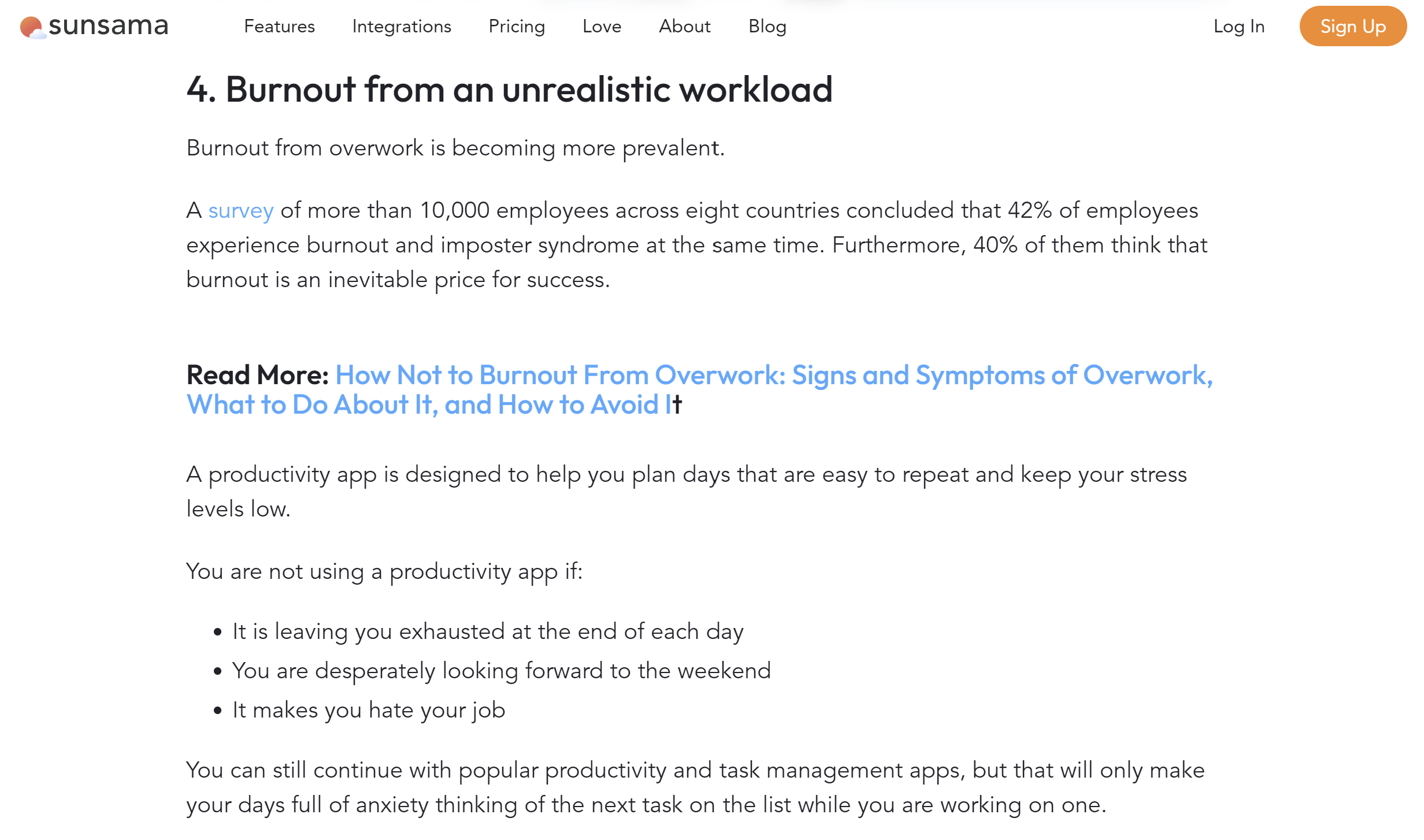Click the hate your job bullet
This screenshot has width=1424, height=840.
(x=369, y=710)
